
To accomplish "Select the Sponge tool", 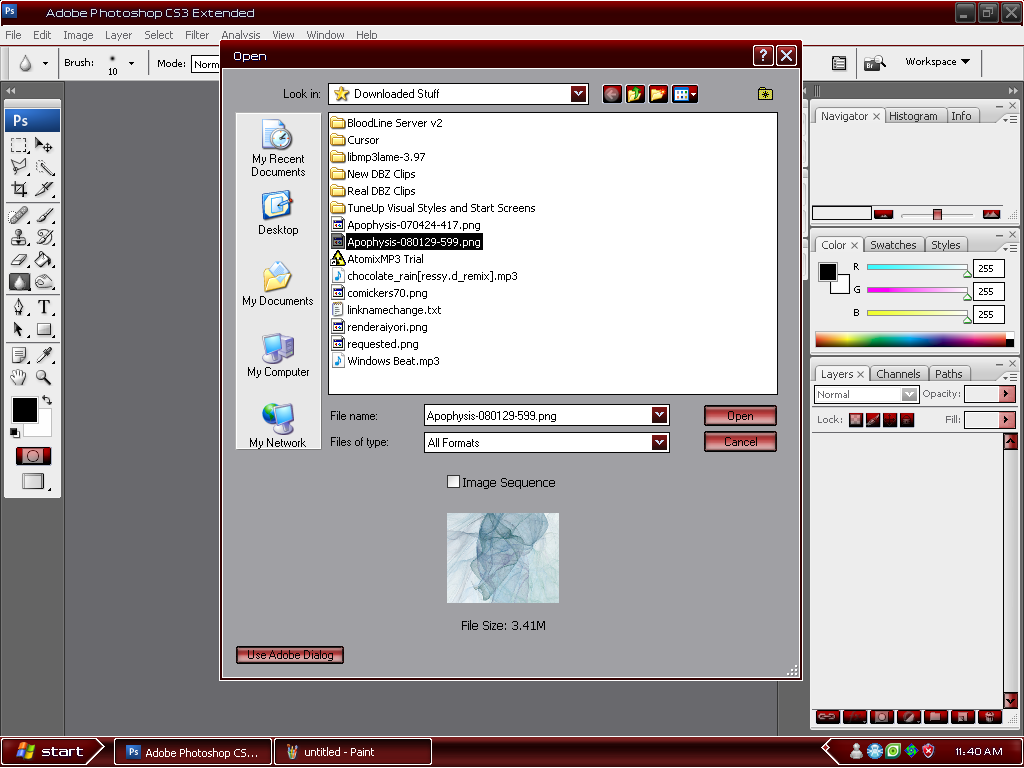I will click(x=44, y=281).
